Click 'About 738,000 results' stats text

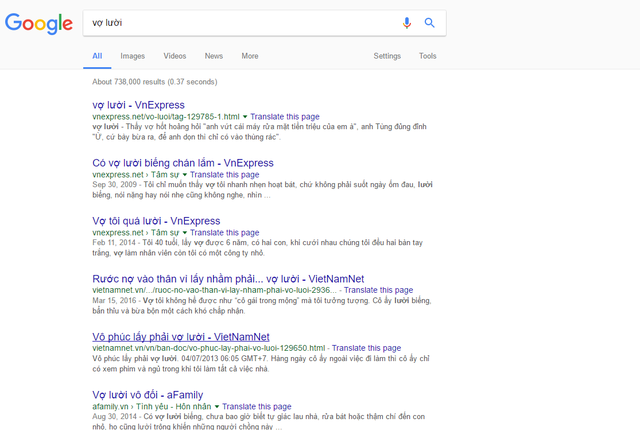(155, 82)
